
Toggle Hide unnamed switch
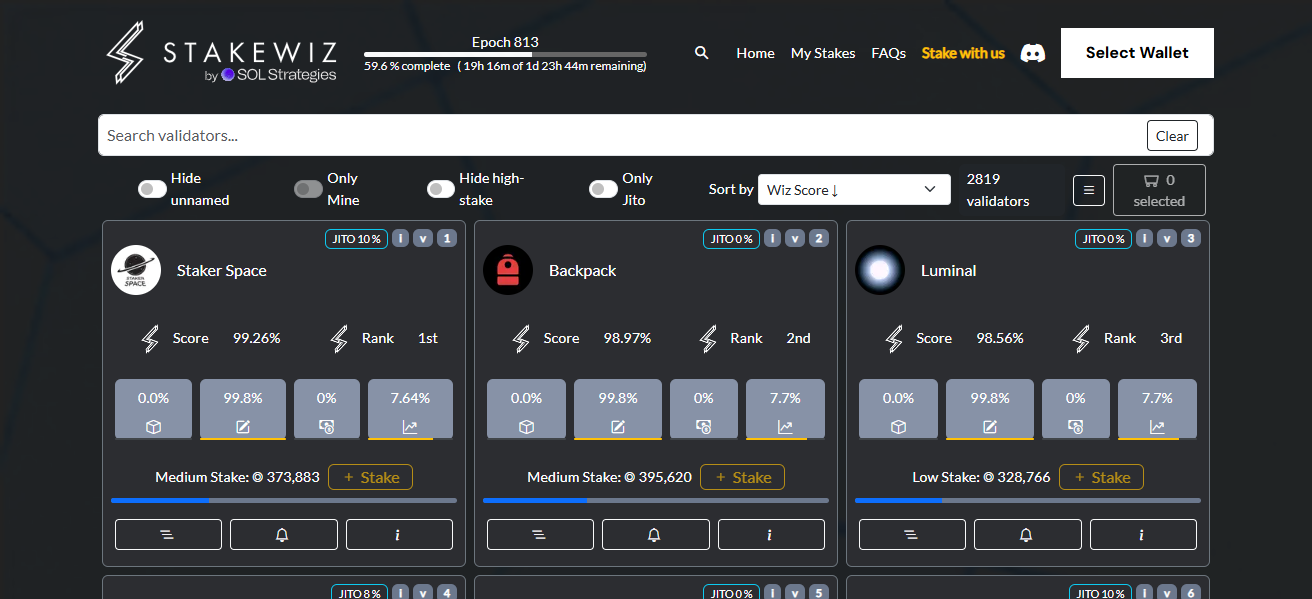tap(152, 189)
